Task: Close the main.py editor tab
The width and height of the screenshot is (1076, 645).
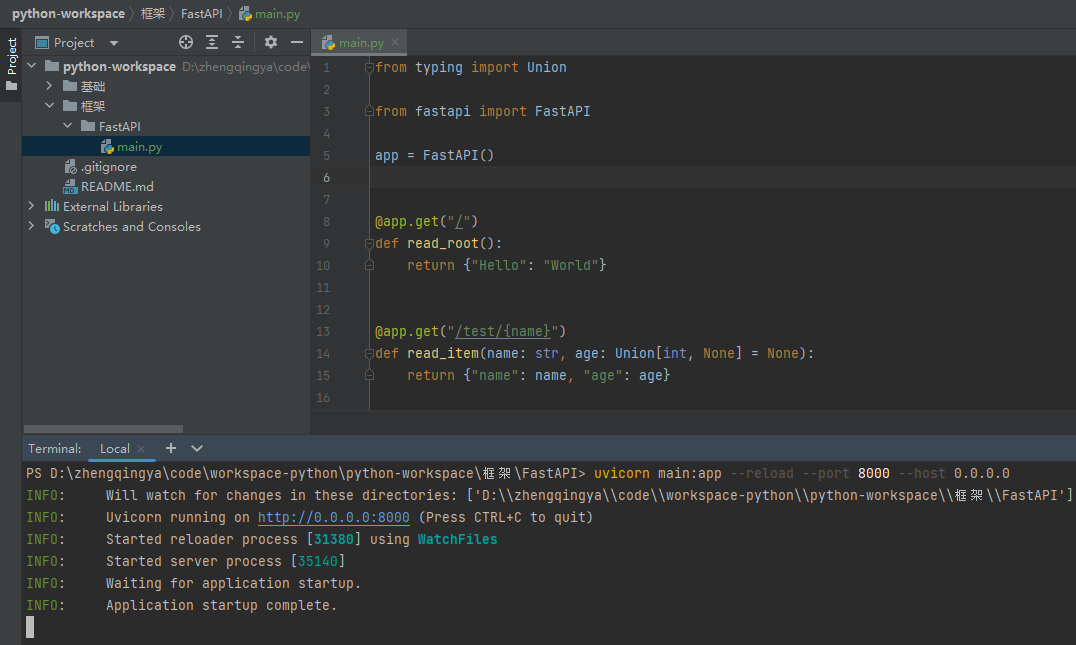Action: [x=395, y=42]
